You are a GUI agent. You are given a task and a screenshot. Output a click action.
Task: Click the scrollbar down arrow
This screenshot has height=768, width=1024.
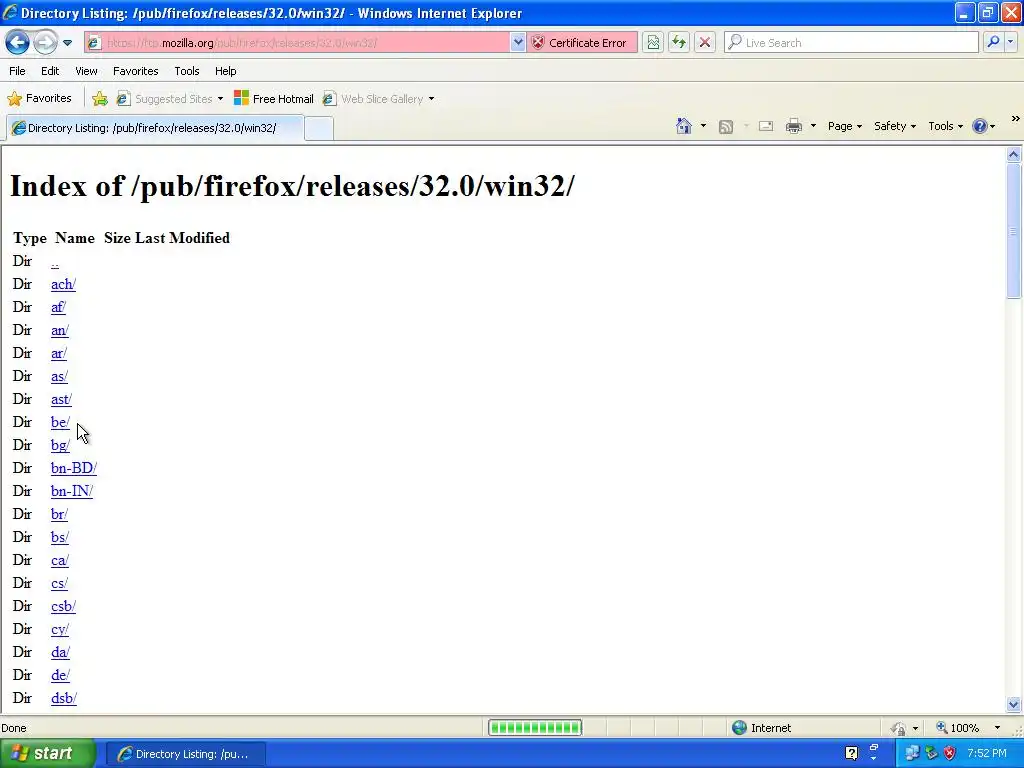(x=1014, y=704)
